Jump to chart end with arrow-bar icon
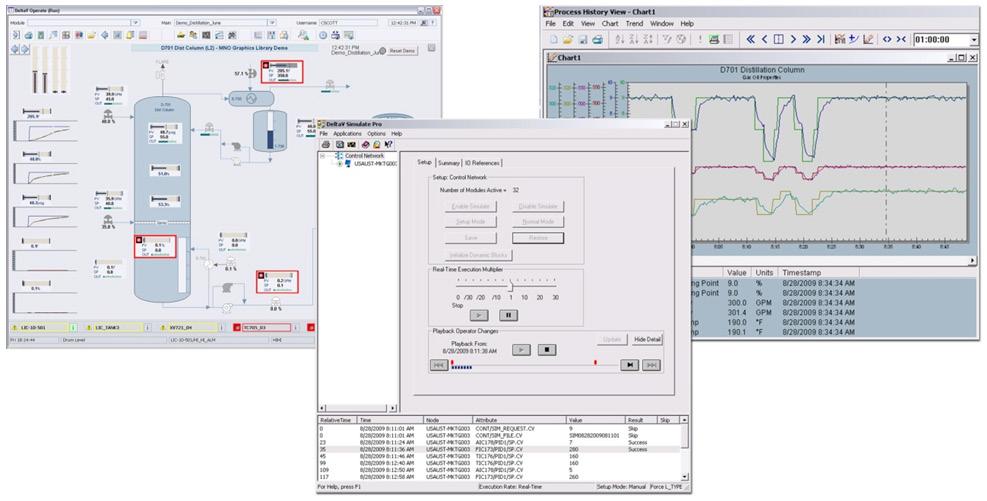This screenshot has height=501, width=987. pyautogui.click(x=820, y=40)
